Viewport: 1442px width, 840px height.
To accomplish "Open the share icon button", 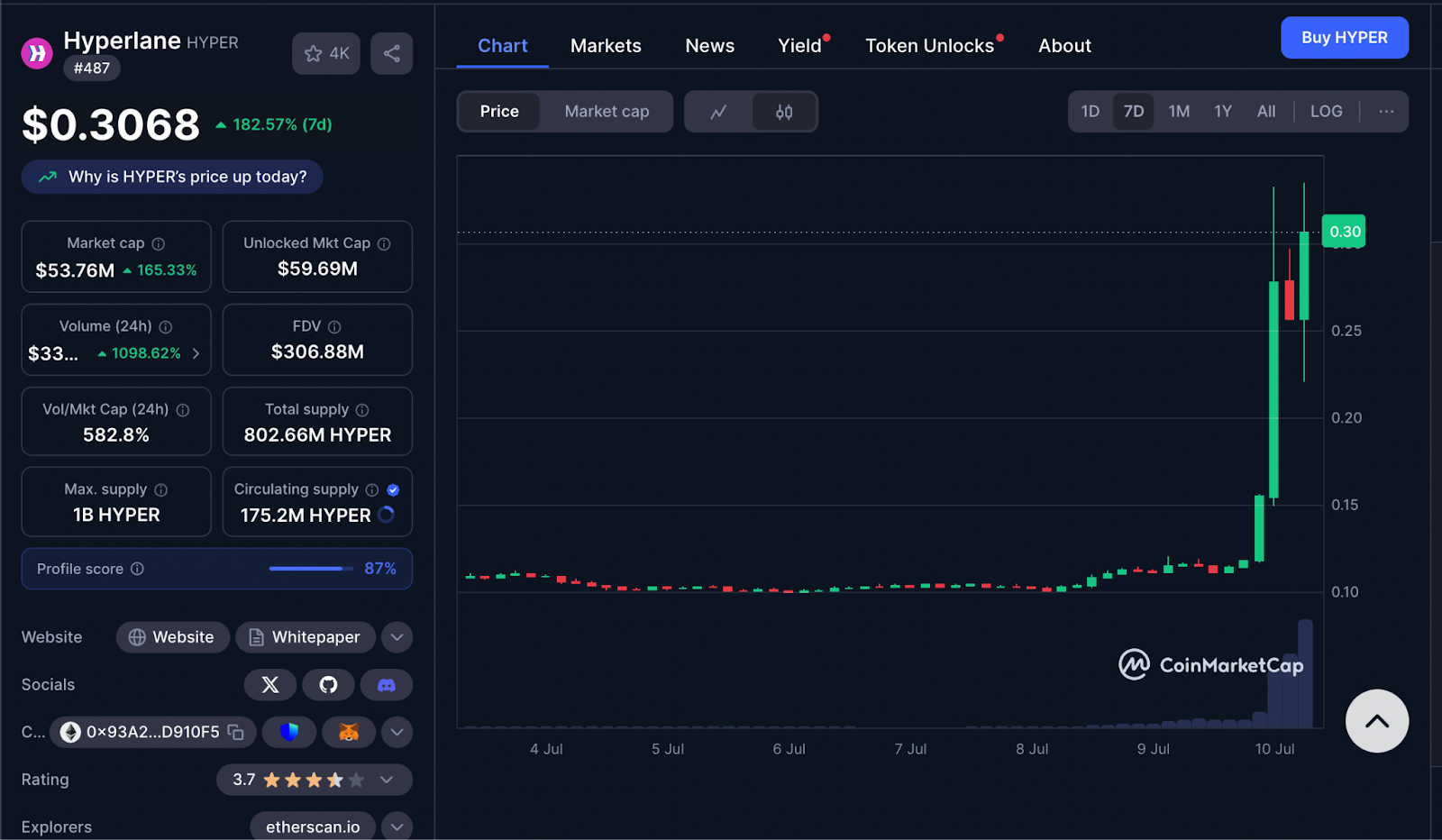I will click(391, 53).
